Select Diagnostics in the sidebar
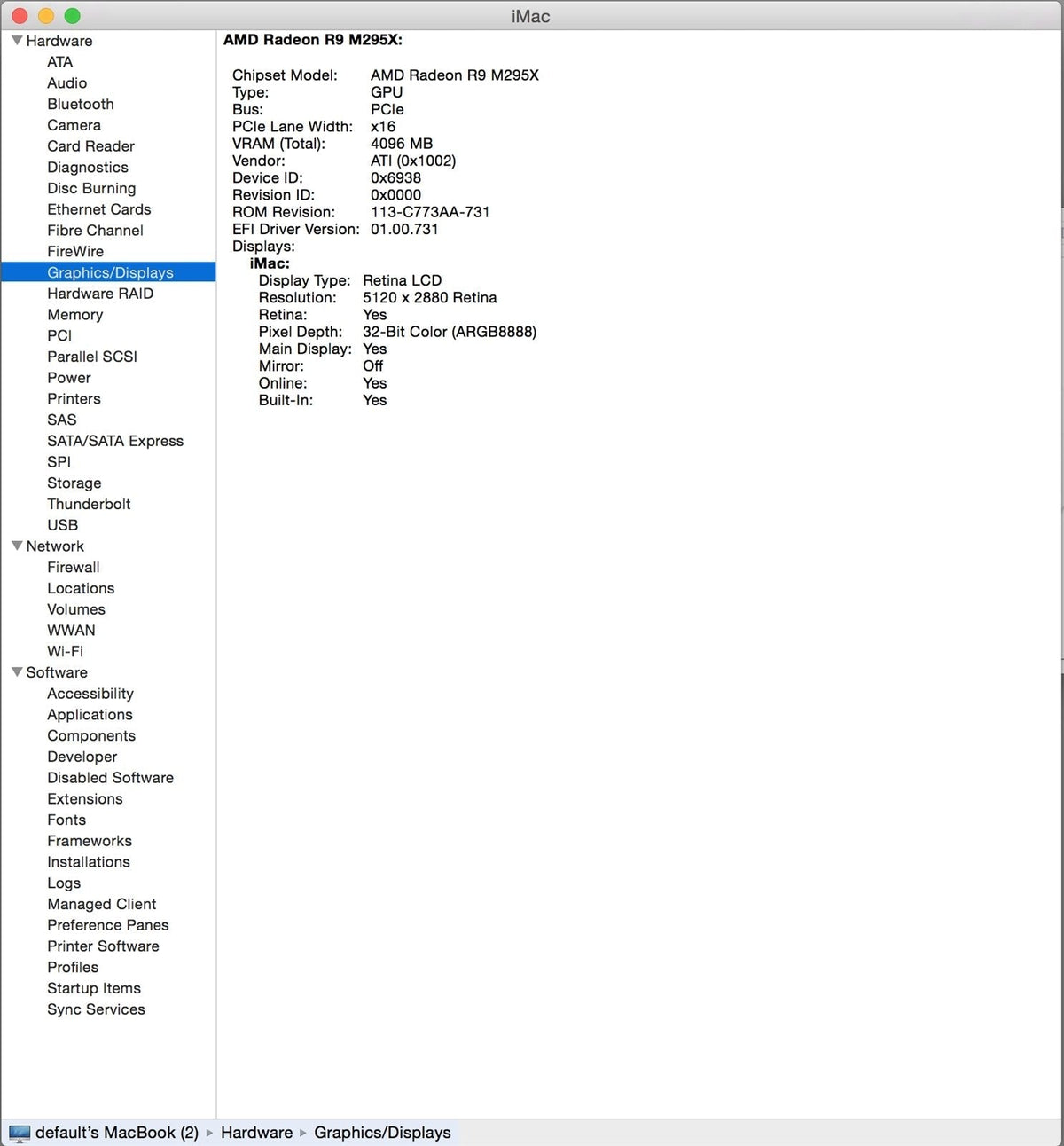This screenshot has height=1146, width=1064. (x=88, y=168)
